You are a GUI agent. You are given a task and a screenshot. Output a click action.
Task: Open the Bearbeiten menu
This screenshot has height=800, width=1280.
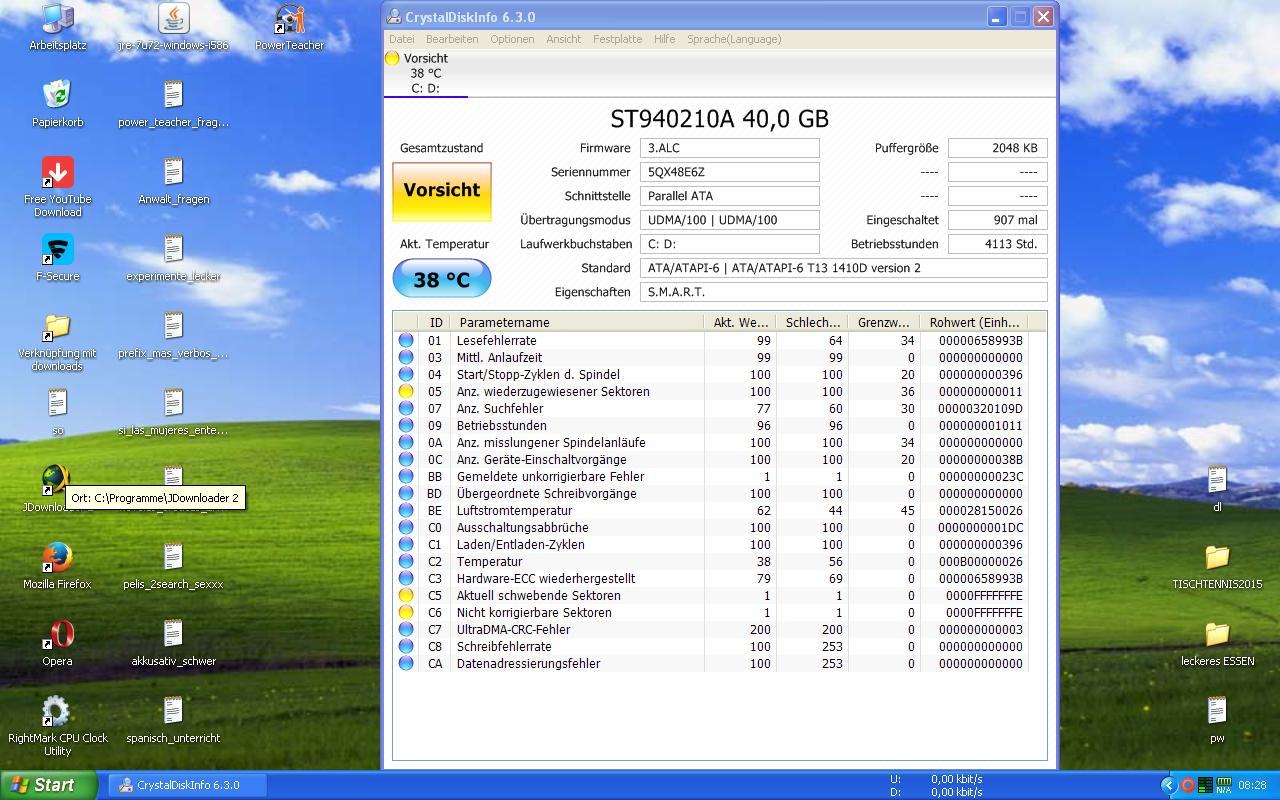click(x=452, y=39)
